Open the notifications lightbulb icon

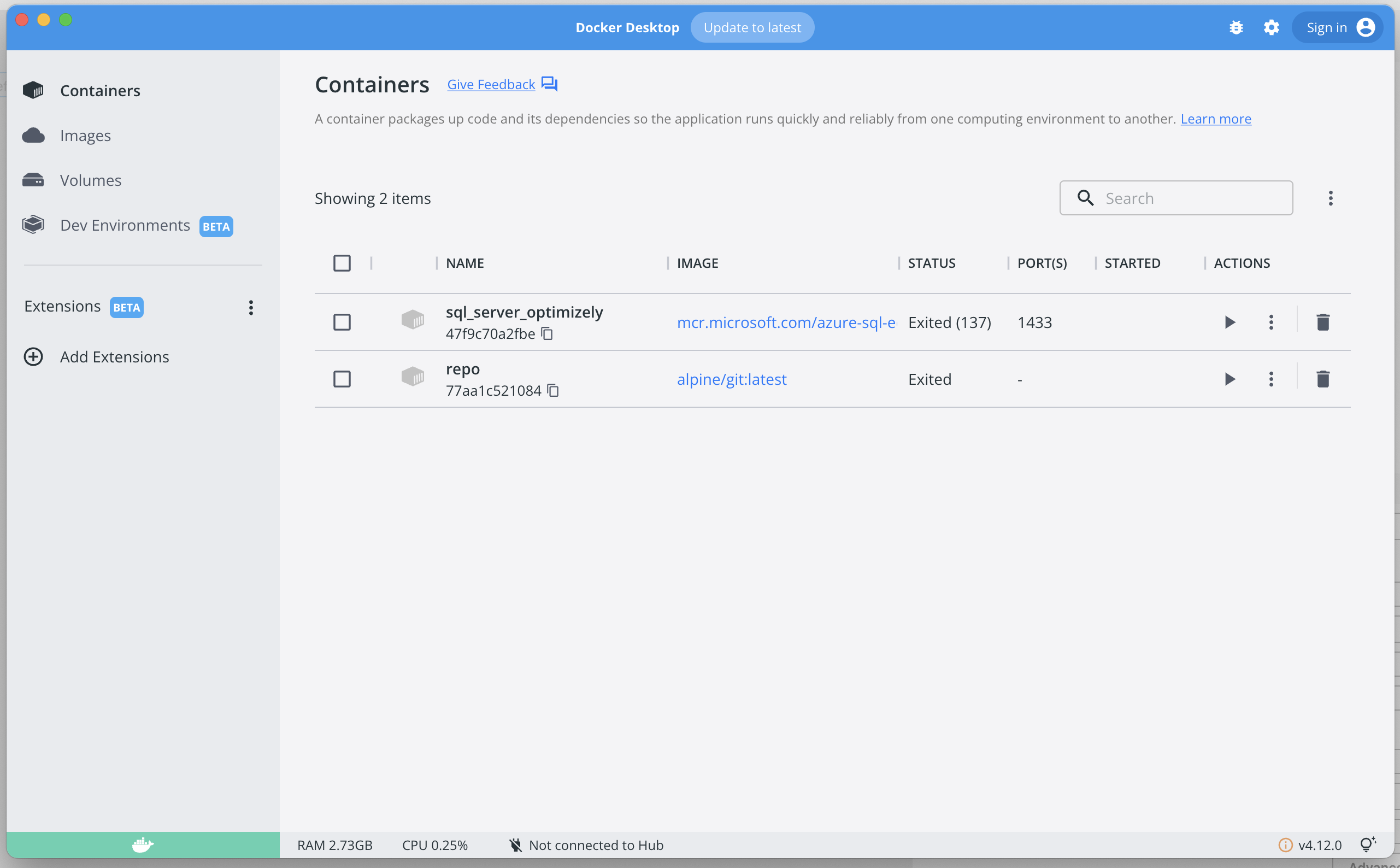[1367, 844]
